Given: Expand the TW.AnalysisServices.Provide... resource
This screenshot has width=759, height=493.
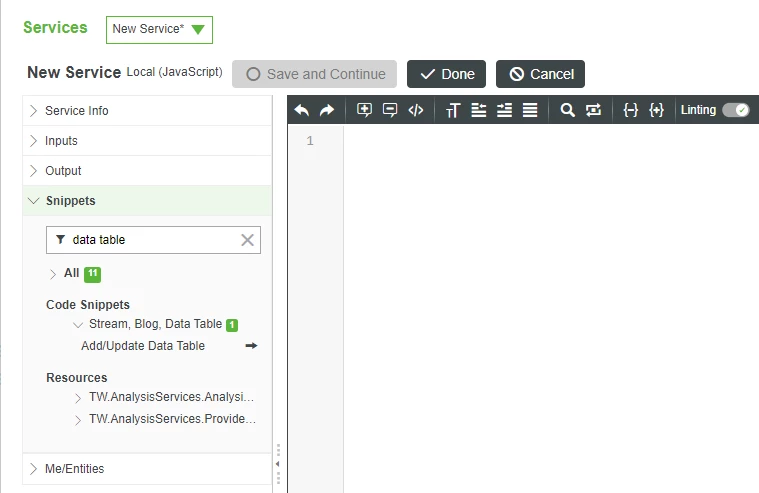Looking at the screenshot, I should point(77,420).
